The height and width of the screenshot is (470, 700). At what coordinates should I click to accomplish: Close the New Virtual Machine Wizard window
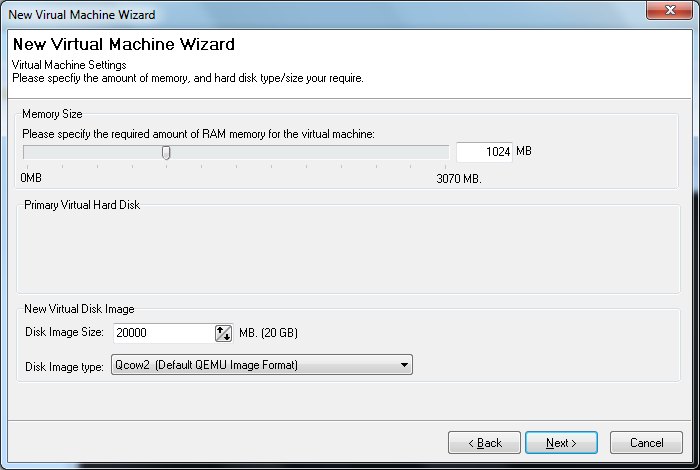(x=669, y=10)
